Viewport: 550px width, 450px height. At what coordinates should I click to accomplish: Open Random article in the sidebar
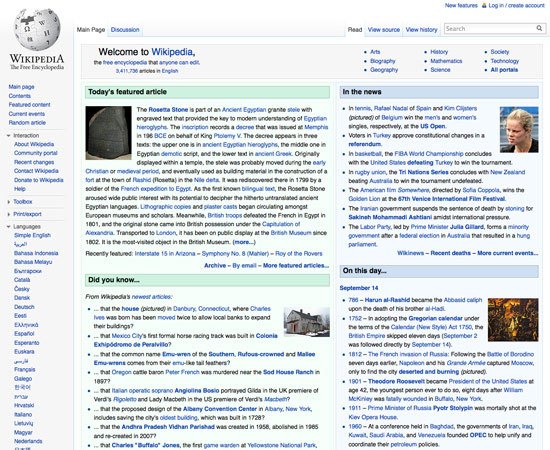[x=27, y=122]
